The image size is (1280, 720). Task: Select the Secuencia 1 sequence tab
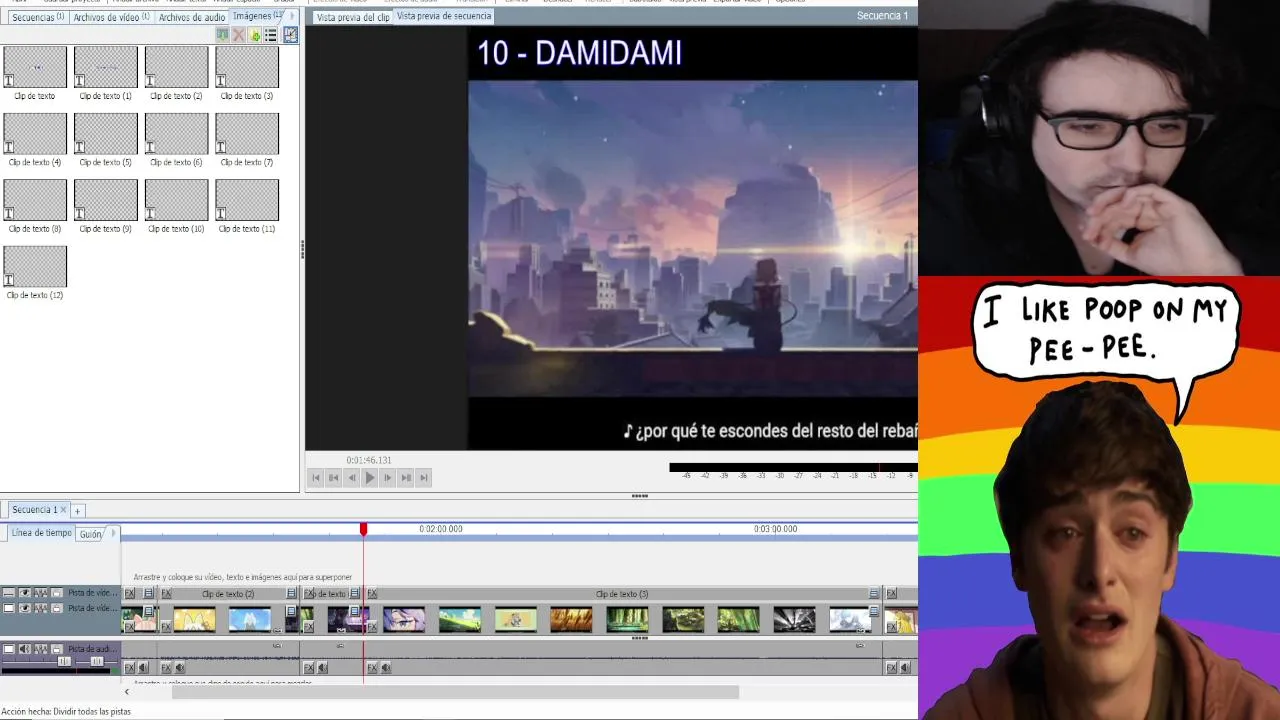tap(34, 510)
